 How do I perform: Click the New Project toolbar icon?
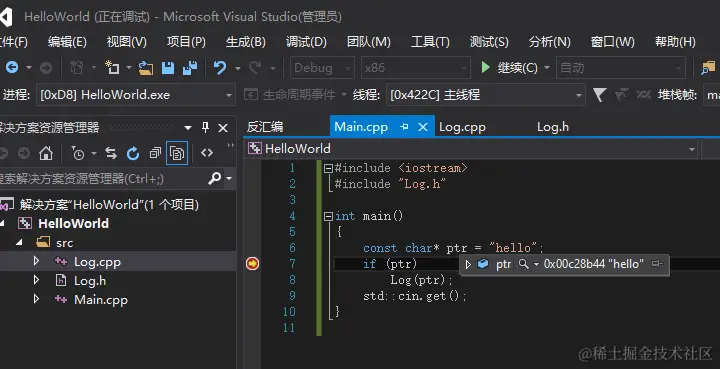112,68
